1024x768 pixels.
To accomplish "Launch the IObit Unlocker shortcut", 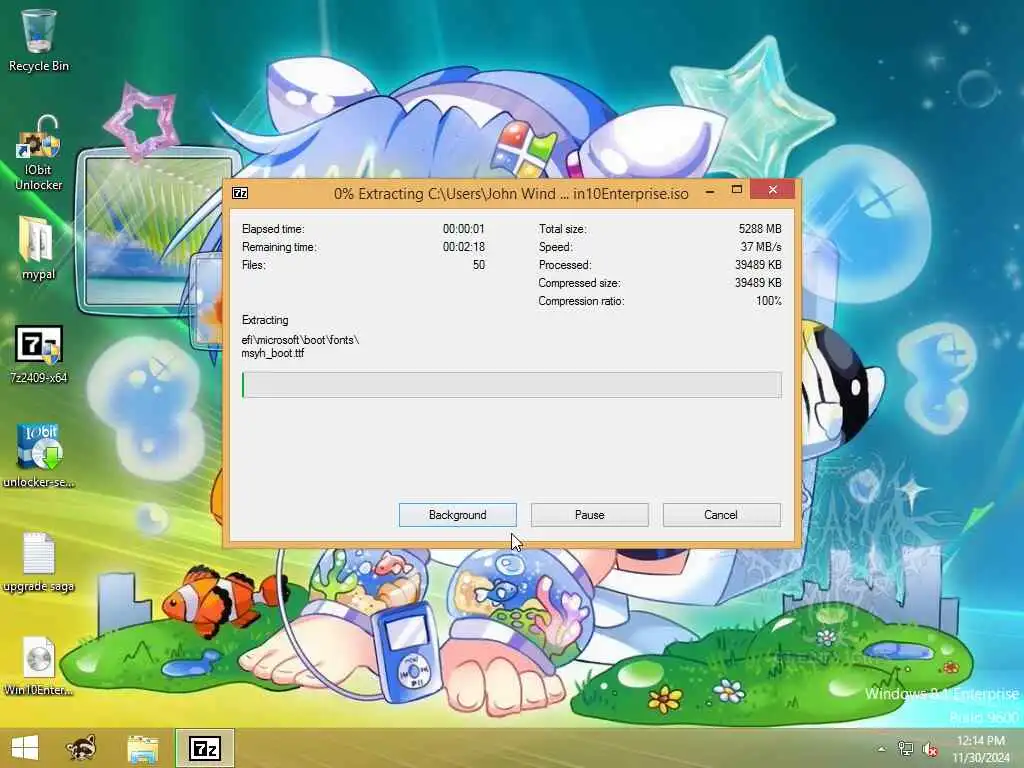I will tap(39, 154).
